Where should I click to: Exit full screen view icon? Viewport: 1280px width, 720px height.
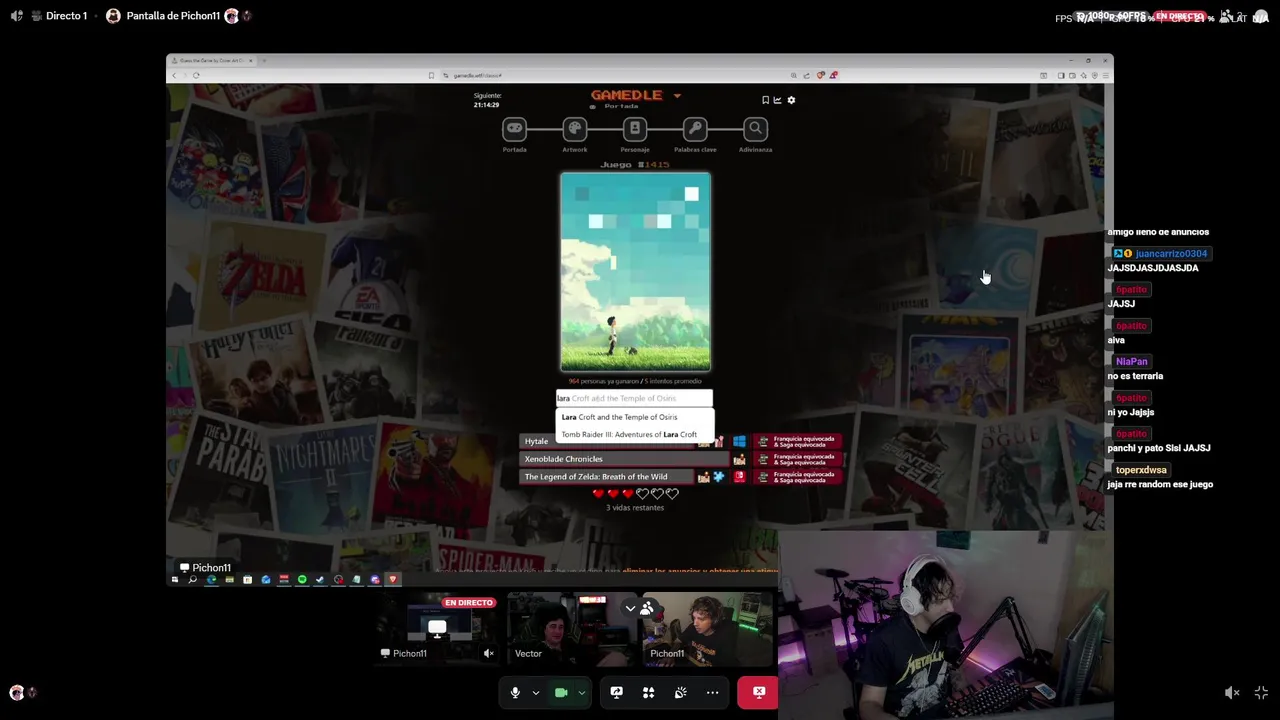point(1261,692)
